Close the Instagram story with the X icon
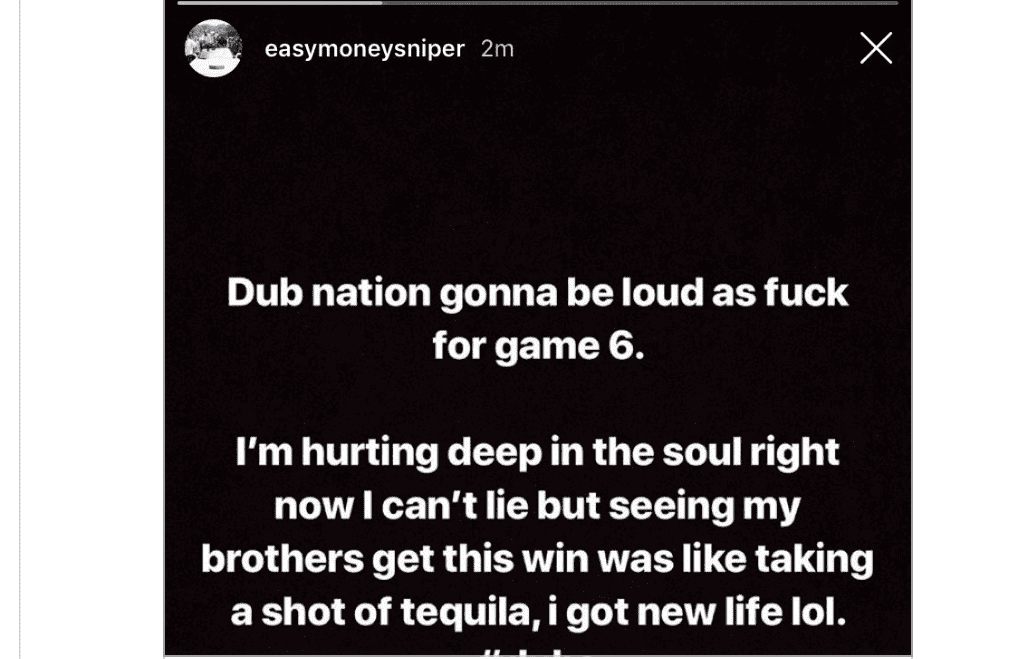Viewport: 1032px width, 659px height. tap(876, 48)
